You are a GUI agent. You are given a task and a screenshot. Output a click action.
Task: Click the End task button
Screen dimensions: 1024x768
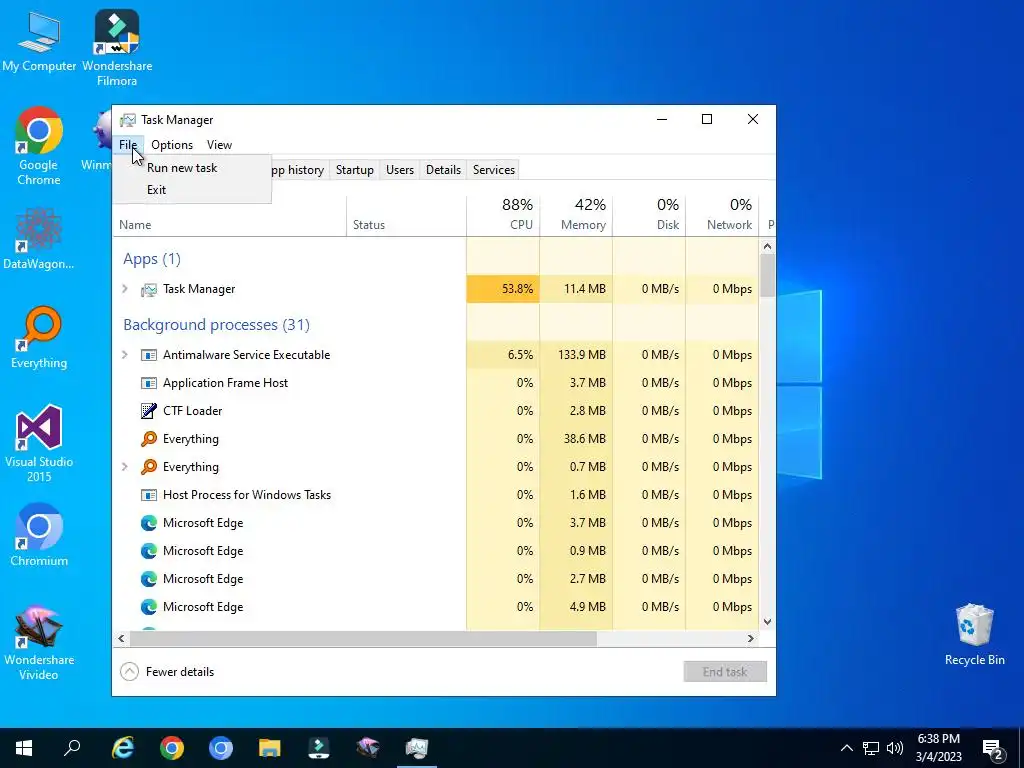[x=725, y=672]
